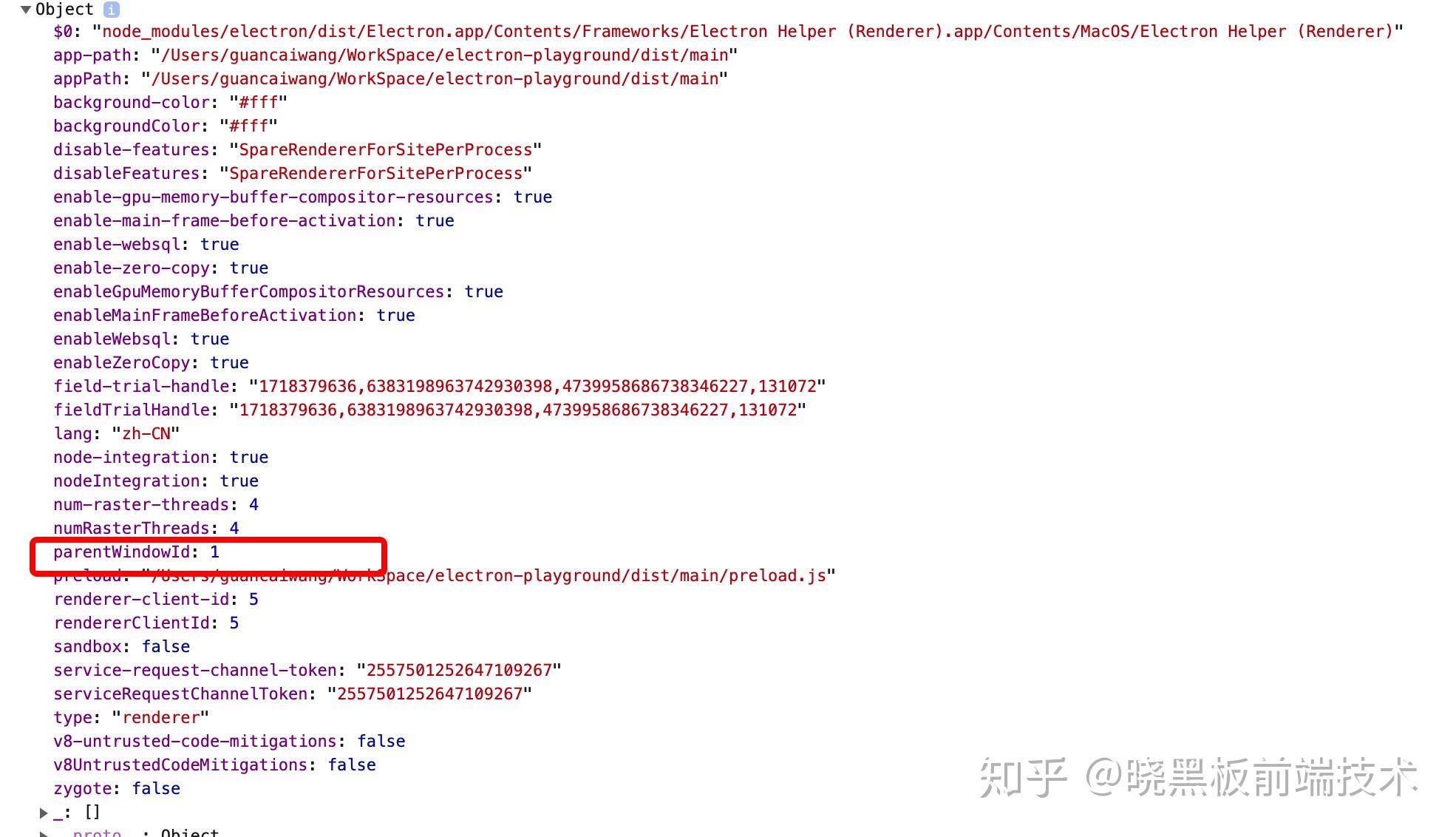The height and width of the screenshot is (837, 1456).
Task: Click the info icon next to Object
Action: (112, 10)
